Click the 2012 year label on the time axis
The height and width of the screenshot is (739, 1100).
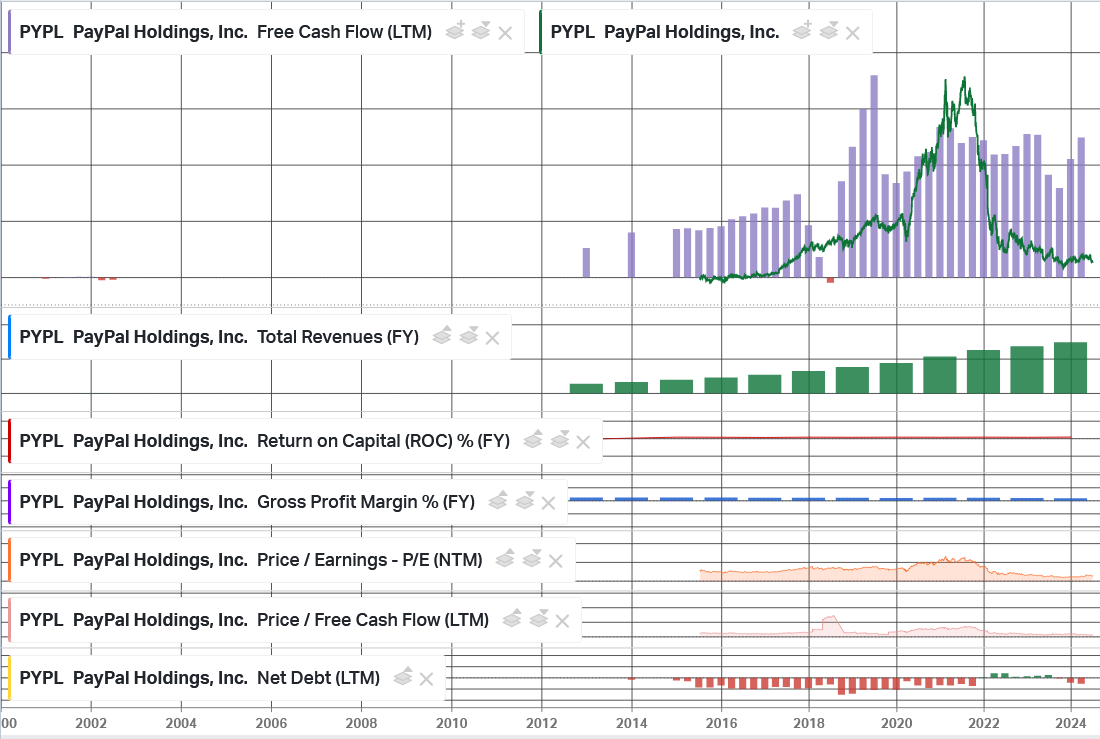pos(542,724)
